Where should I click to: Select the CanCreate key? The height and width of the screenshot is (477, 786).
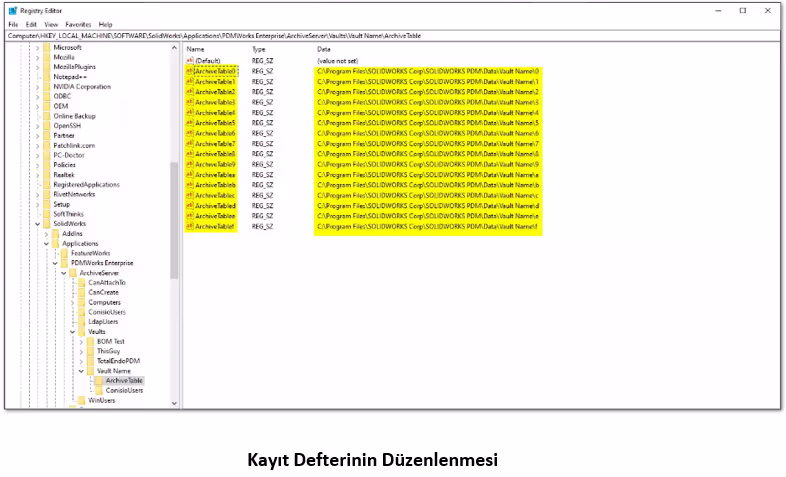(x=103, y=293)
